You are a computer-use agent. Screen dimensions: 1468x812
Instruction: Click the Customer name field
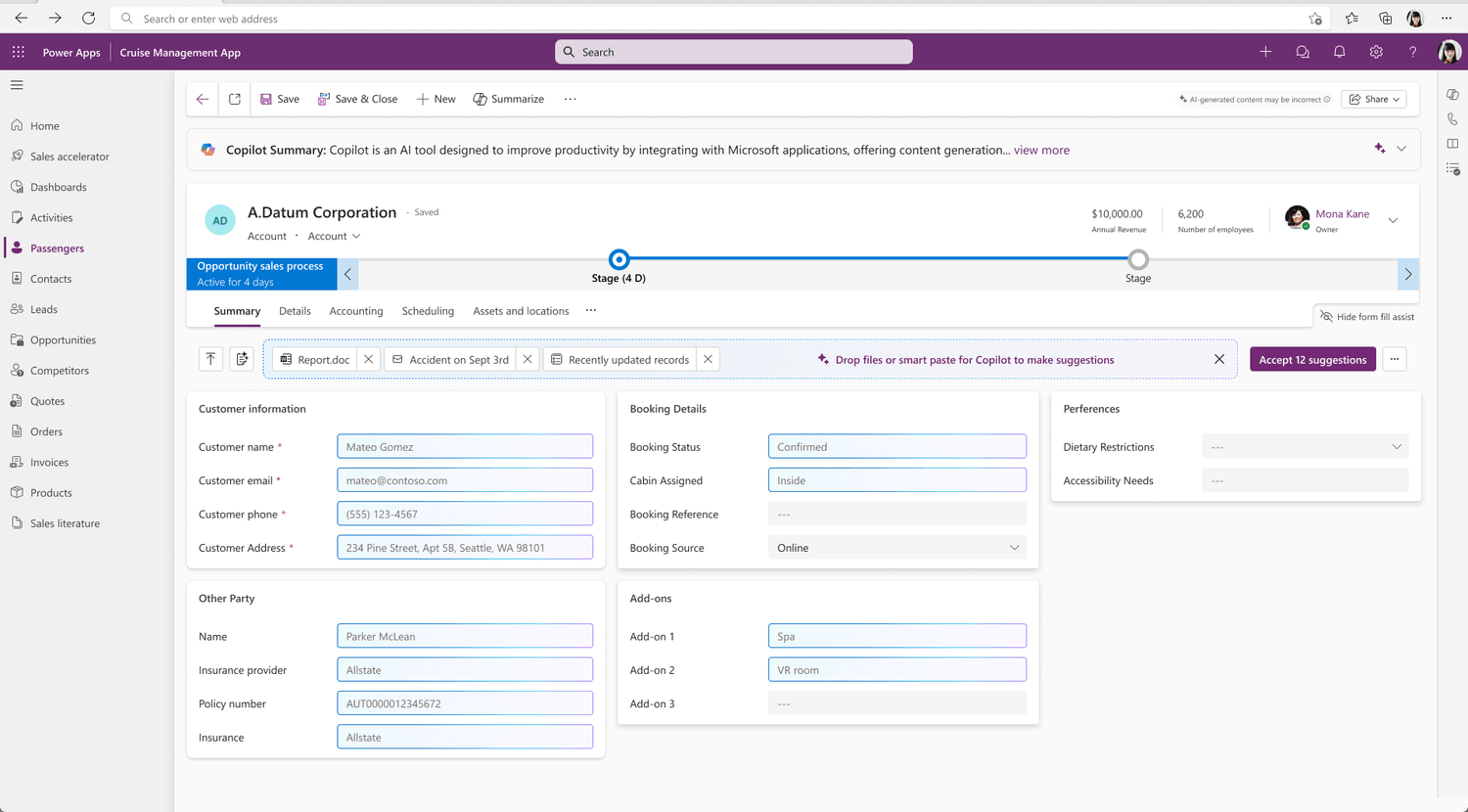pos(465,447)
